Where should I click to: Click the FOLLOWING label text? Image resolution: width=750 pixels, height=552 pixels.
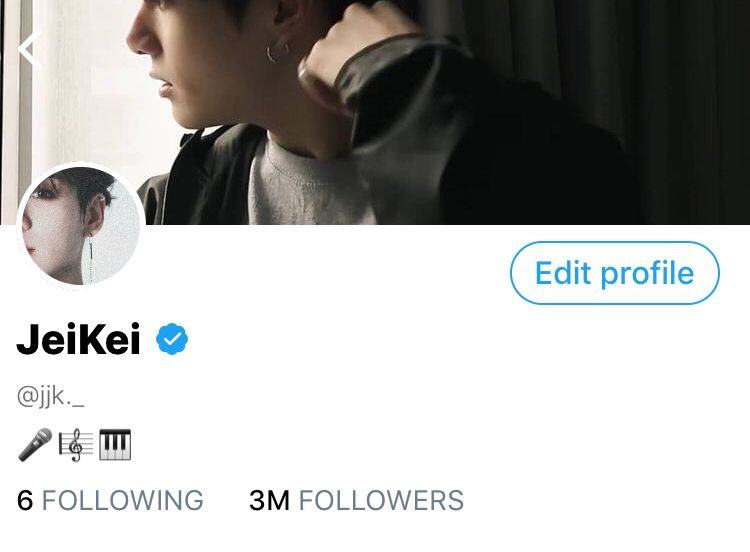(x=123, y=500)
